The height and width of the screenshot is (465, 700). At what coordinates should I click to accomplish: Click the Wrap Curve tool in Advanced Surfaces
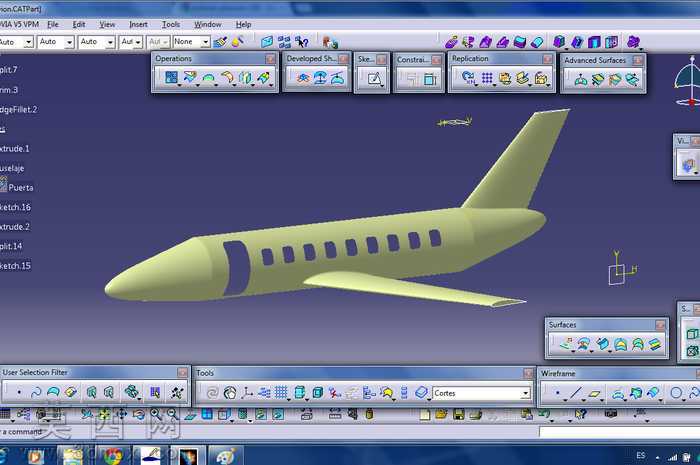pyautogui.click(x=598, y=80)
